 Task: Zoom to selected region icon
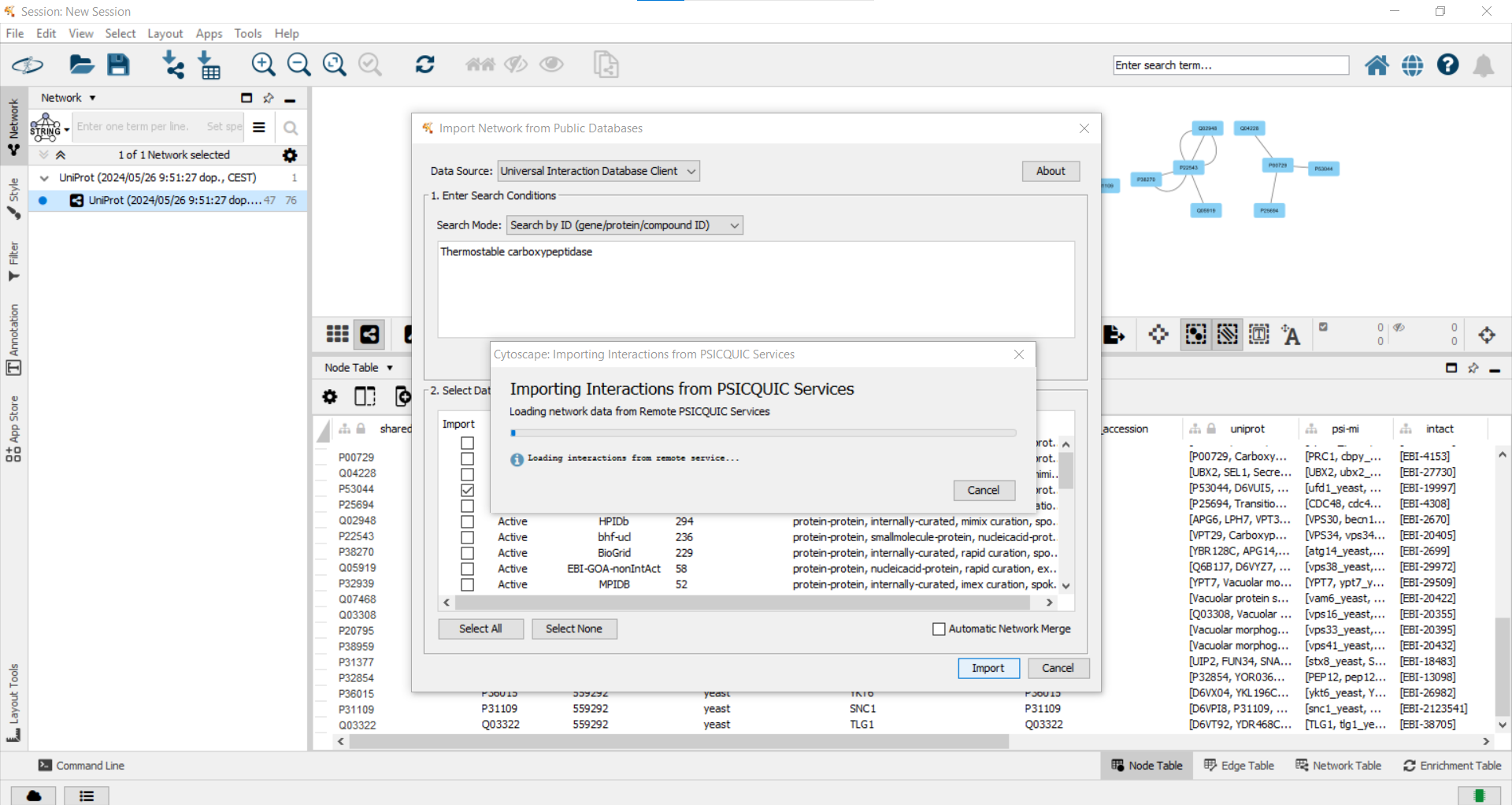[x=370, y=65]
